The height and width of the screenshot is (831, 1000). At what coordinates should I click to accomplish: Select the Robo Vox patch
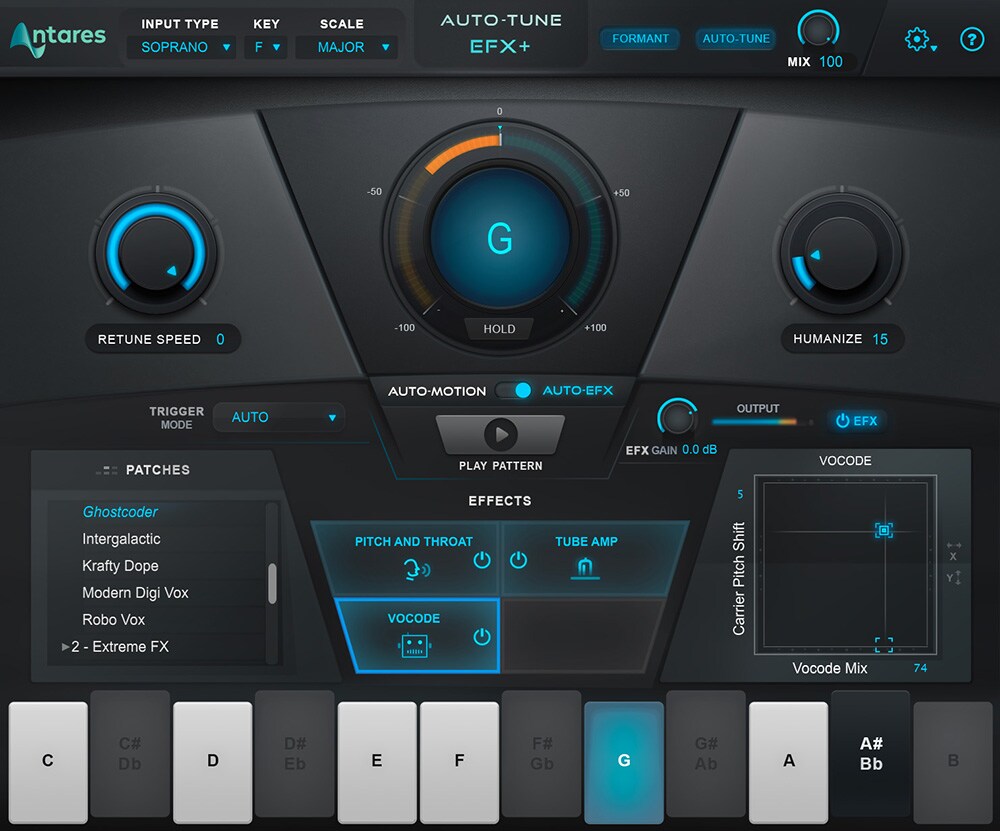click(x=114, y=619)
